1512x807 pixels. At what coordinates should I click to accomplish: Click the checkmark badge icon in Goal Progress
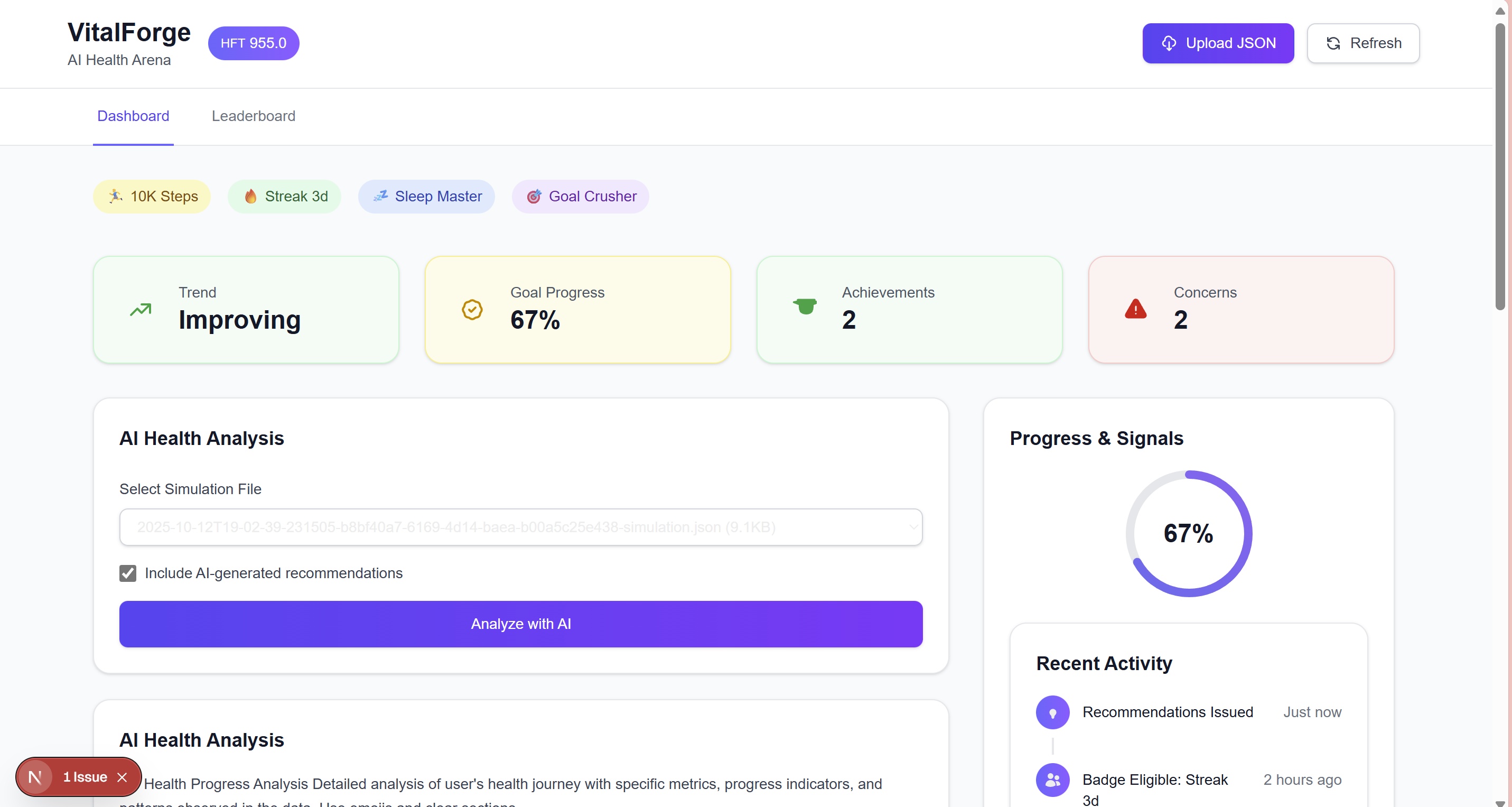tap(472, 310)
